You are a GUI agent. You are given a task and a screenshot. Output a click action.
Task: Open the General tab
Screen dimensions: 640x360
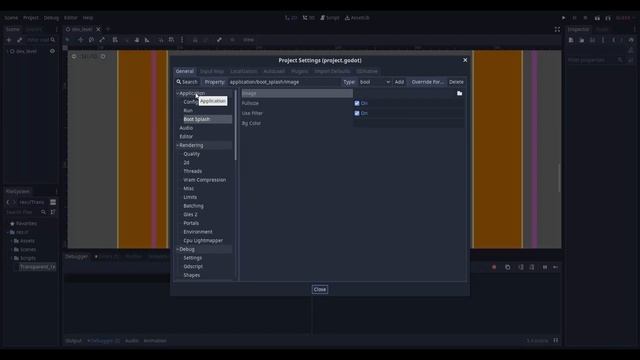coord(185,71)
